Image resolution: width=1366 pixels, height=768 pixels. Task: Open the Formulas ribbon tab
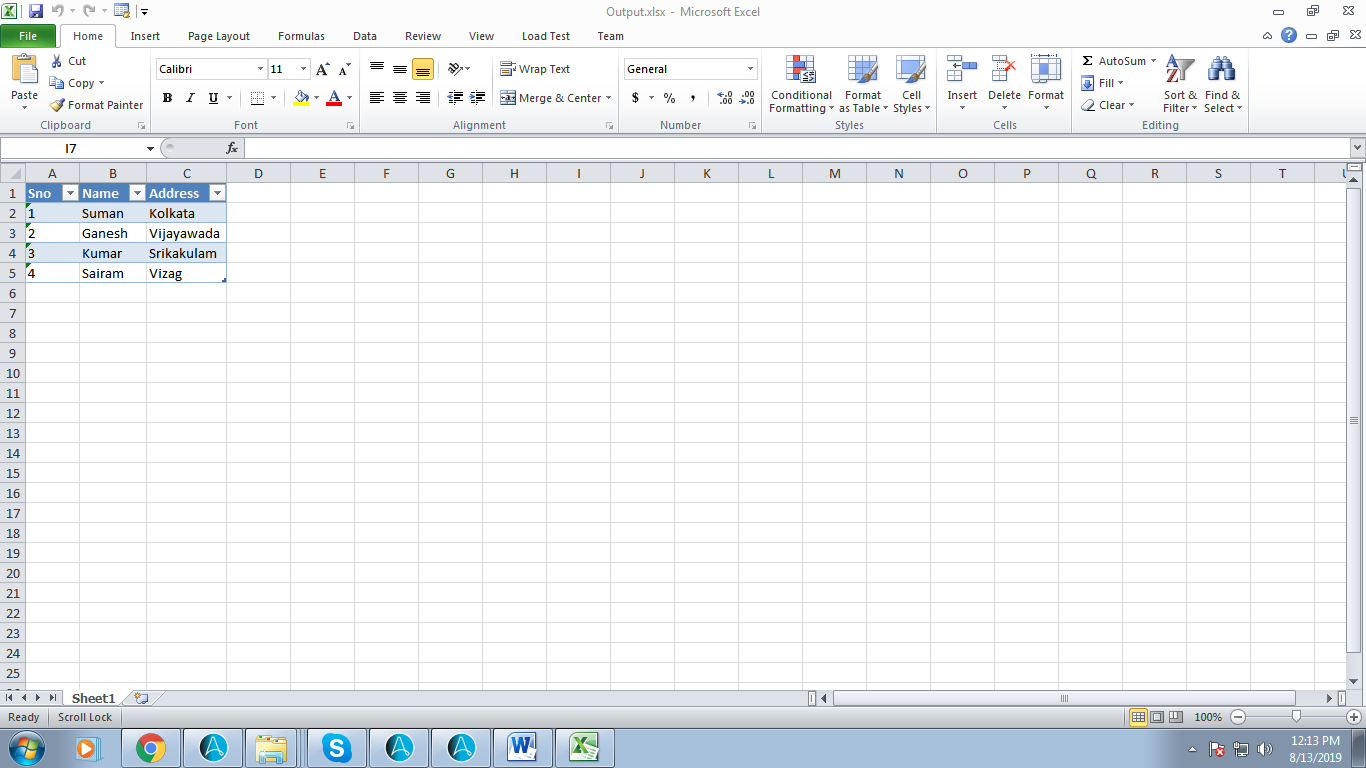pos(301,36)
